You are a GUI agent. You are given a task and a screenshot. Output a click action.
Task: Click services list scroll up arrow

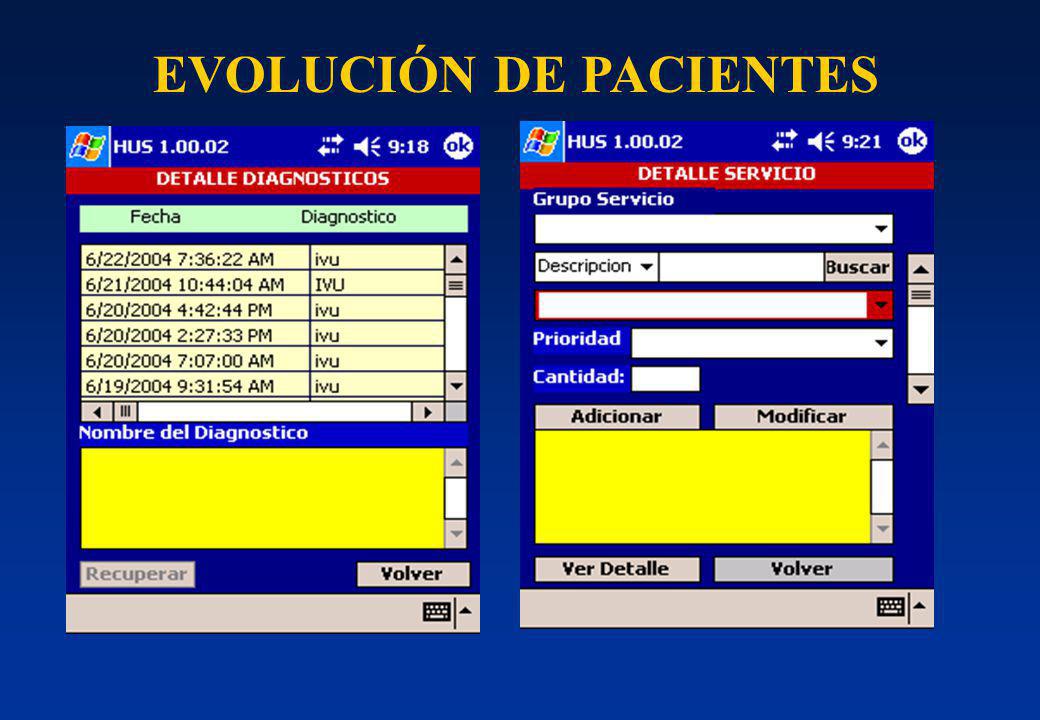[x=882, y=446]
